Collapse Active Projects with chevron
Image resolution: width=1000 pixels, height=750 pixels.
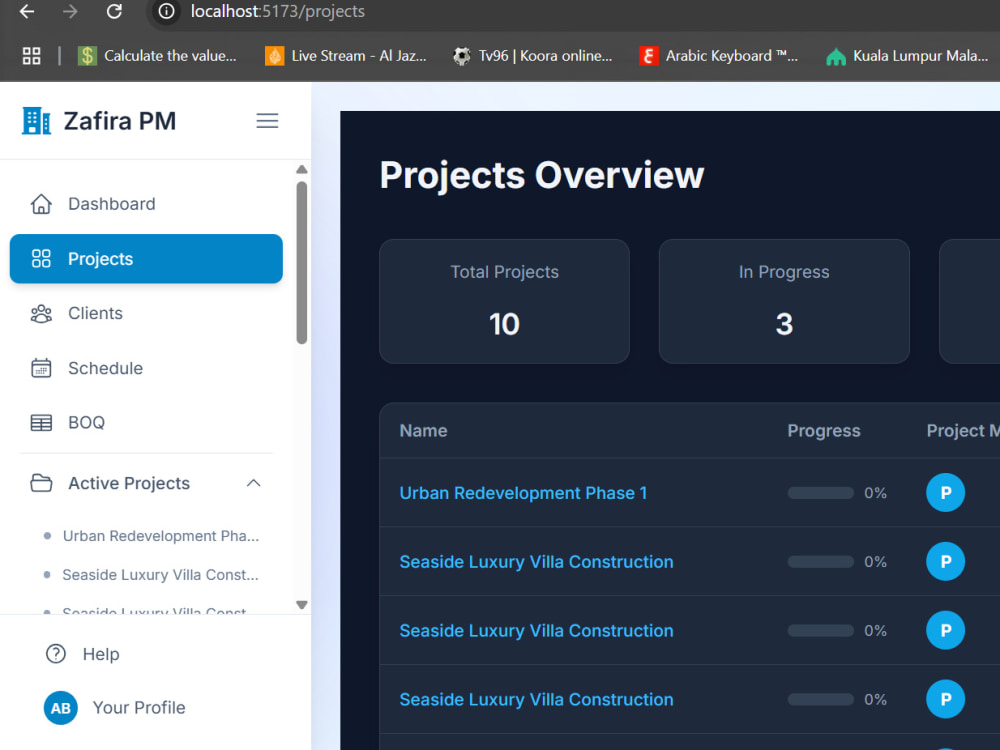click(254, 483)
